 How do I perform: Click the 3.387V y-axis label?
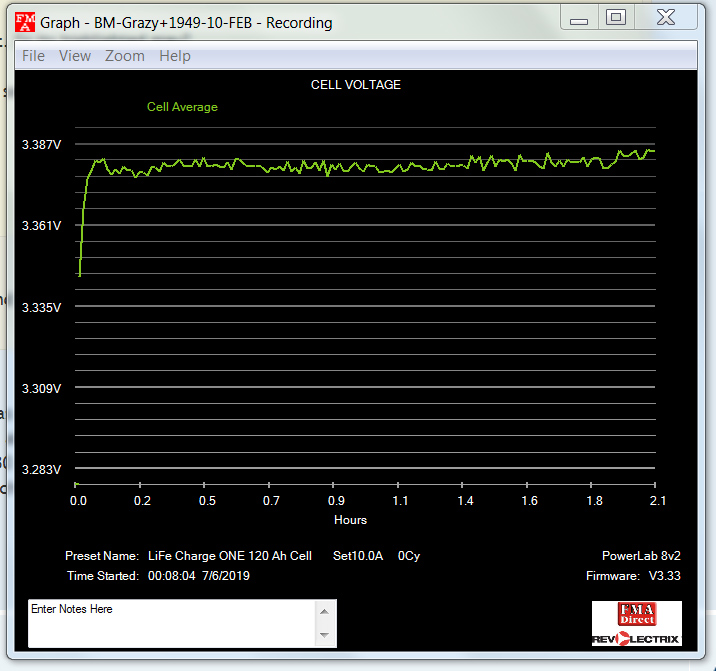click(42, 145)
